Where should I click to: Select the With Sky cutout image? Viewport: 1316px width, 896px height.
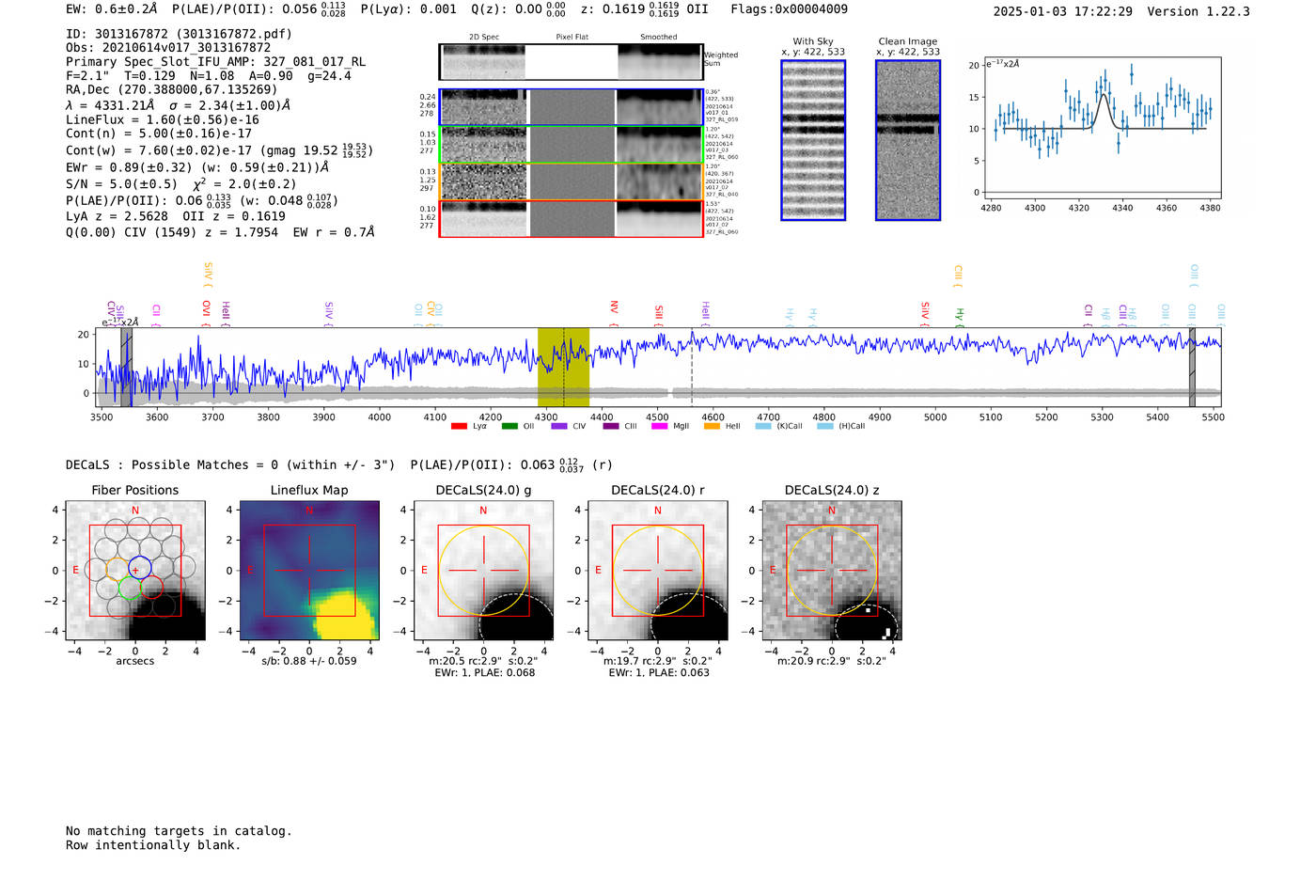coord(813,140)
